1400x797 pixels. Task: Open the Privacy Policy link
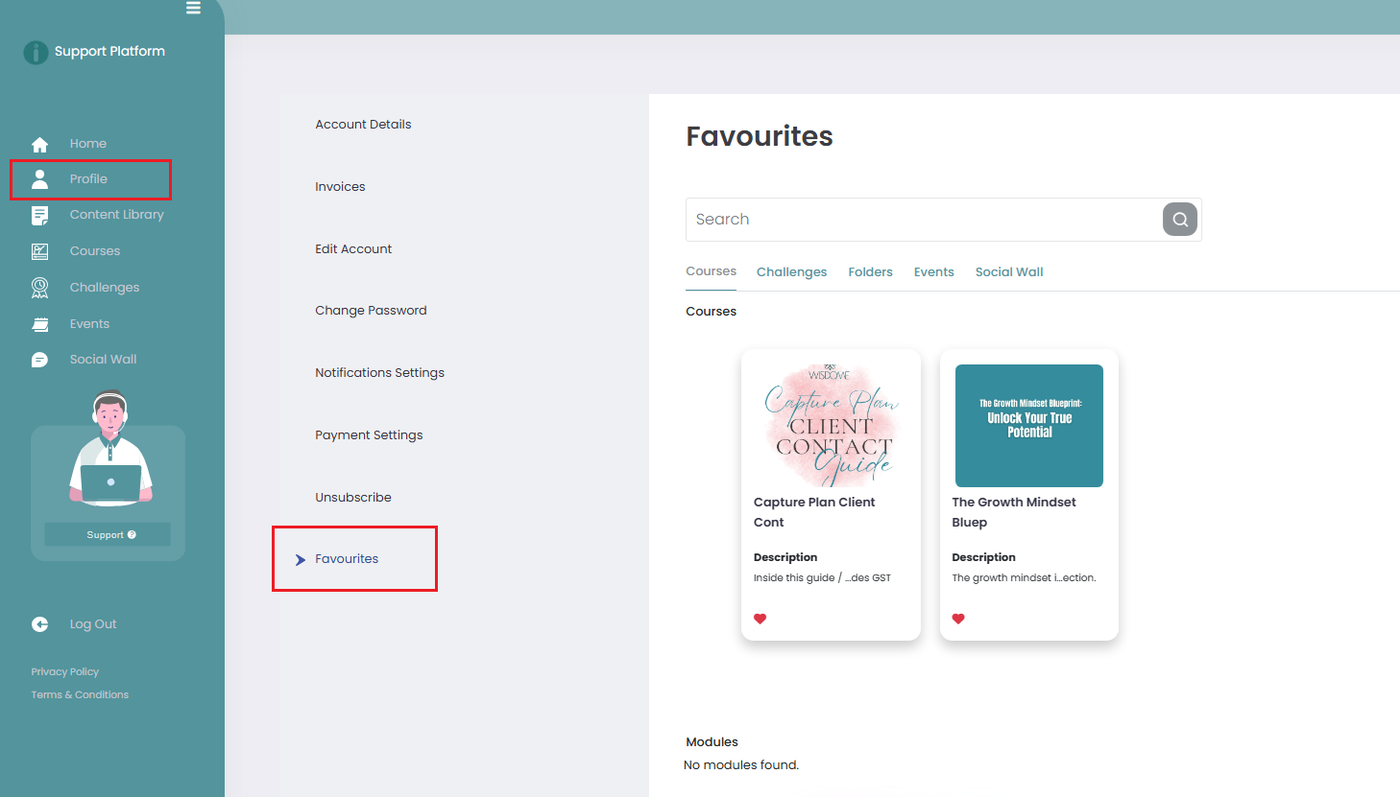click(65, 672)
